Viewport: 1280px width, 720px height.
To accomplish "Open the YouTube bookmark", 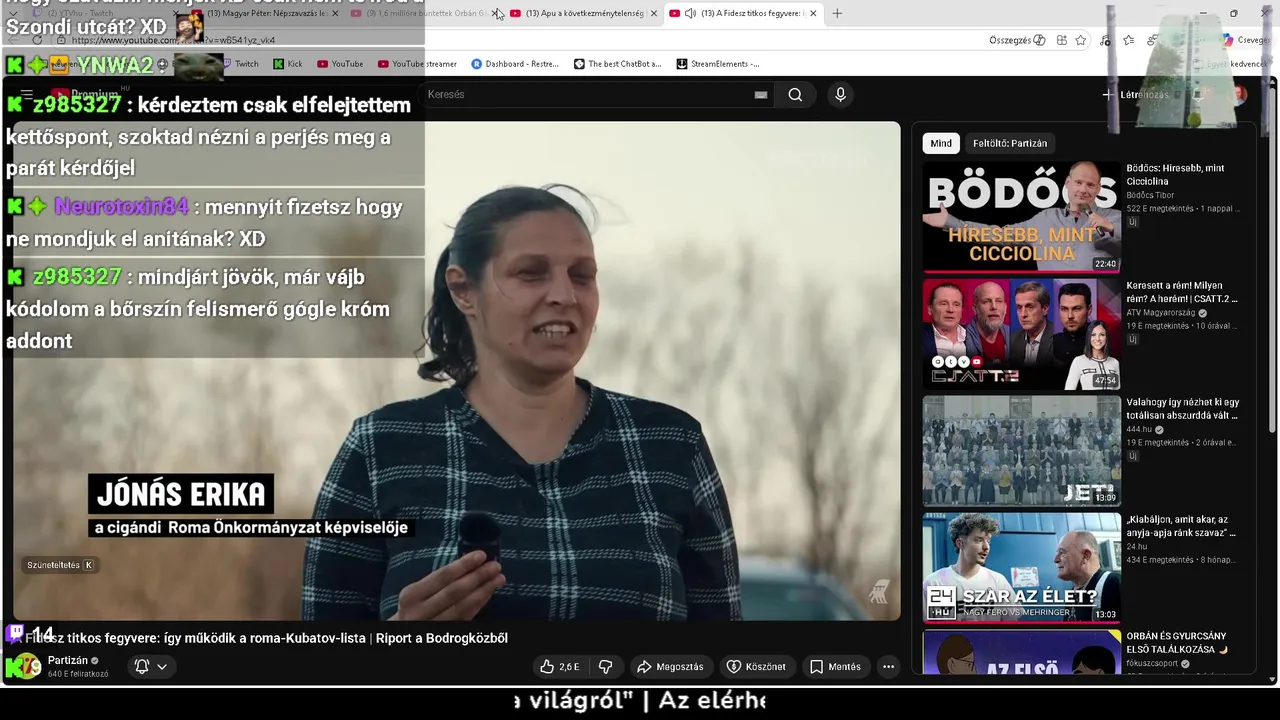I will (x=340, y=64).
